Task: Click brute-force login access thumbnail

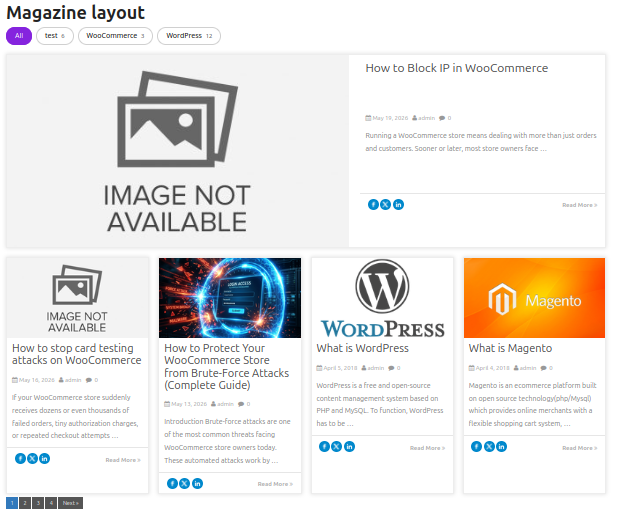Action: pyautogui.click(x=230, y=298)
